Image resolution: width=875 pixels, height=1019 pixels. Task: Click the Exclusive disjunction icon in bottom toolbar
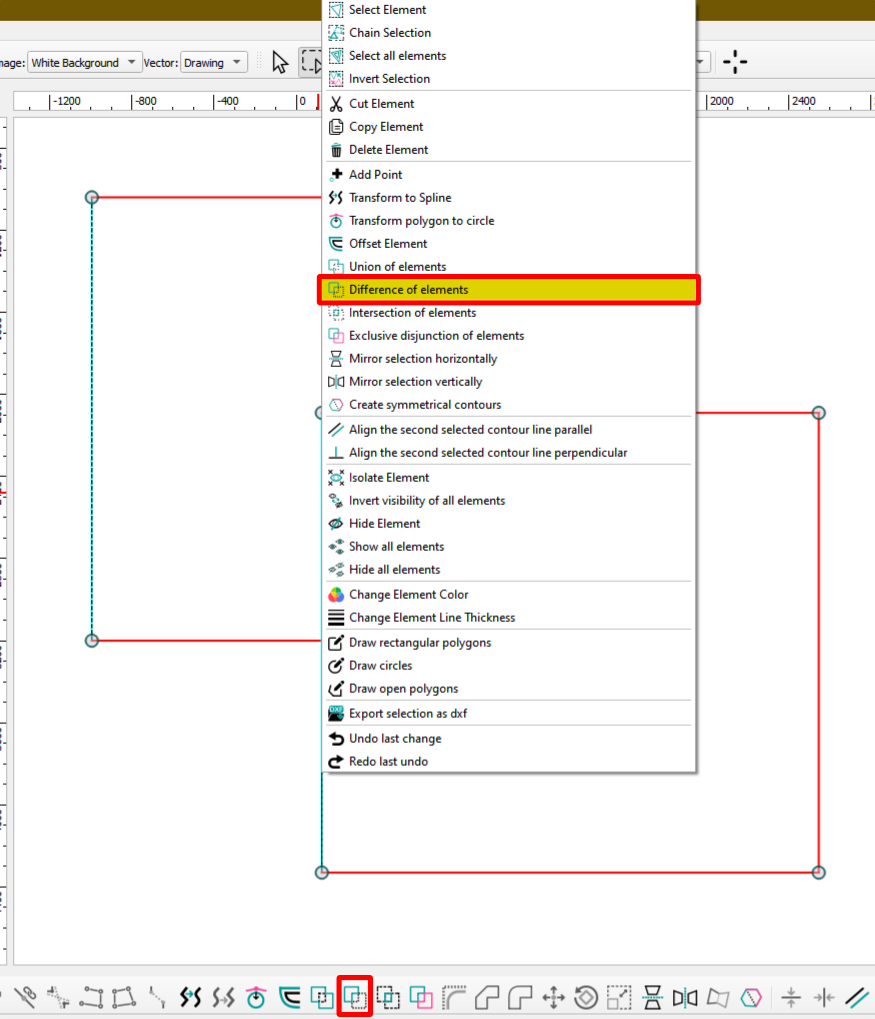(421, 997)
